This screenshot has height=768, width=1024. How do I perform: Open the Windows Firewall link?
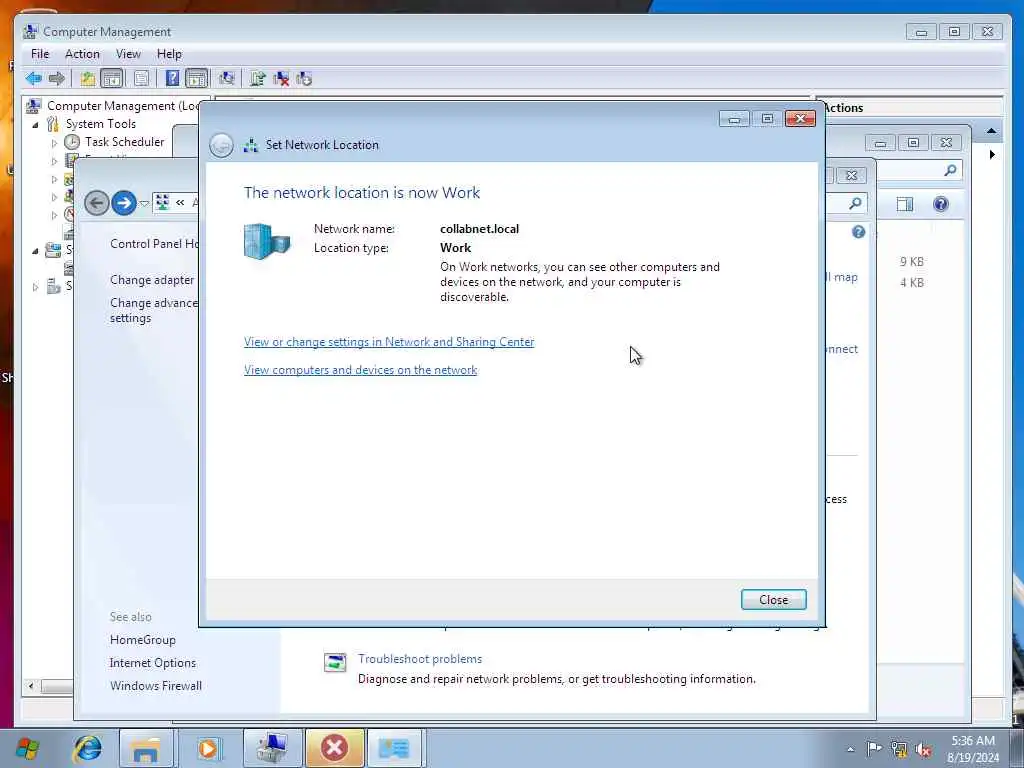pos(155,686)
